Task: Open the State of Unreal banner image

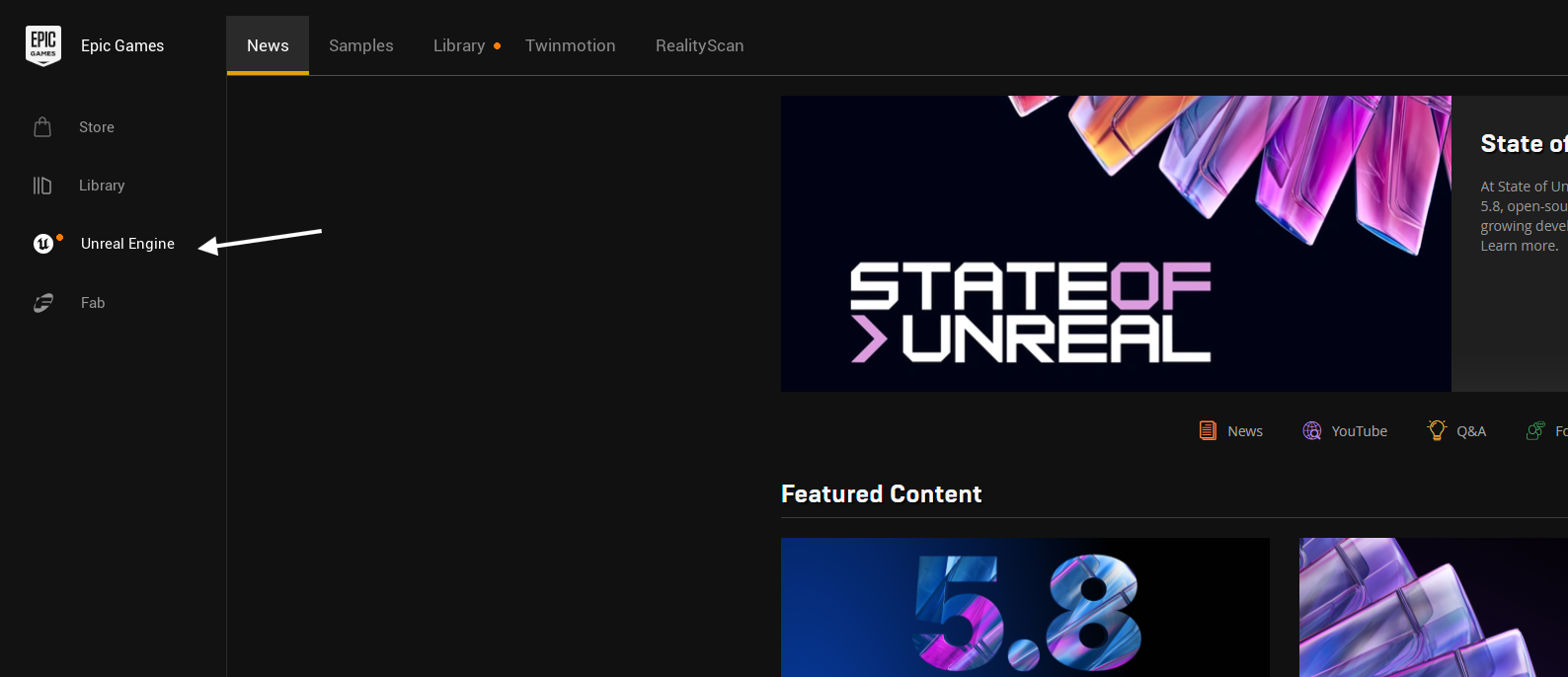Action: pyautogui.click(x=1116, y=244)
